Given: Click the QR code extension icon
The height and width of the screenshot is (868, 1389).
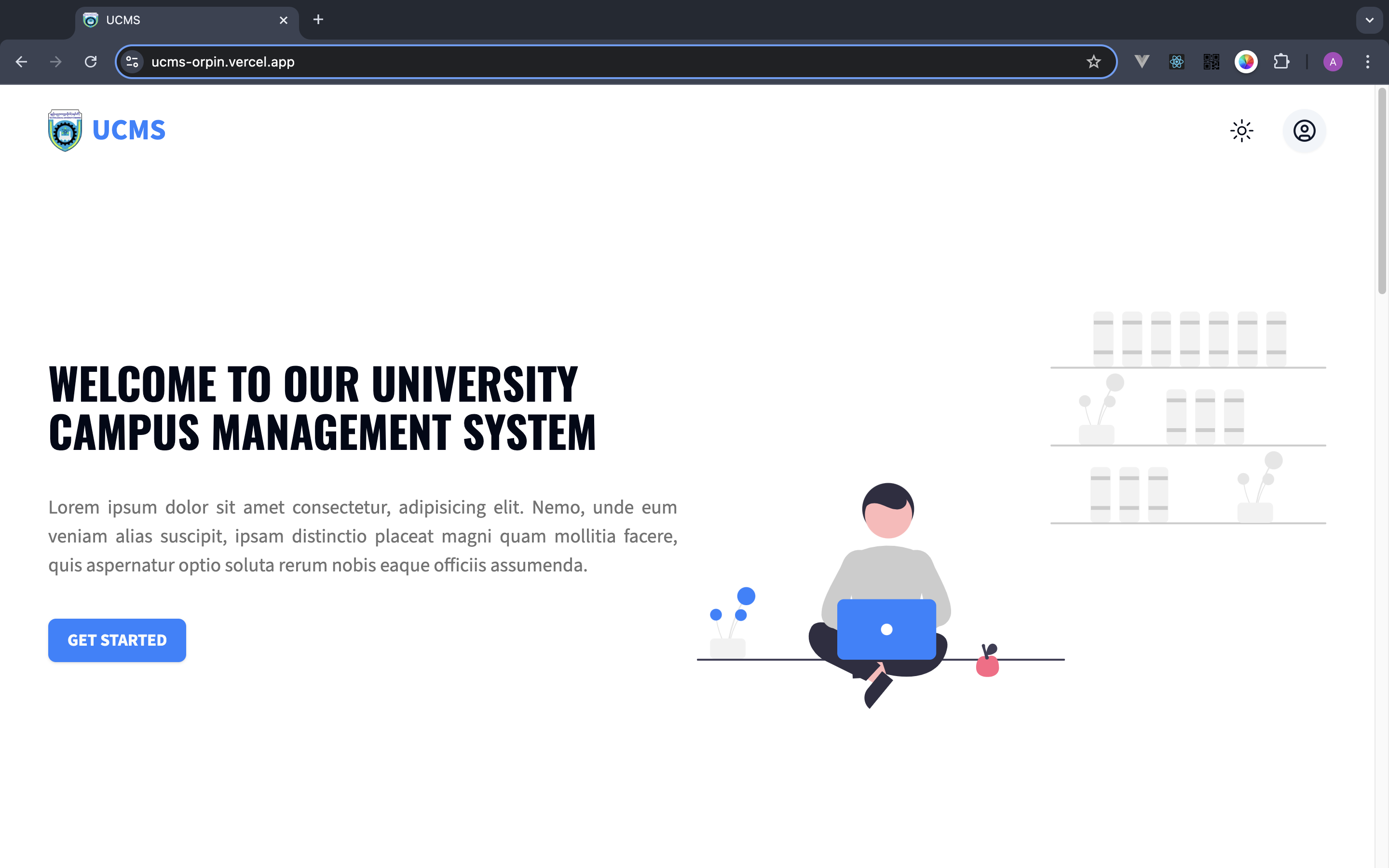Looking at the screenshot, I should (1211, 61).
